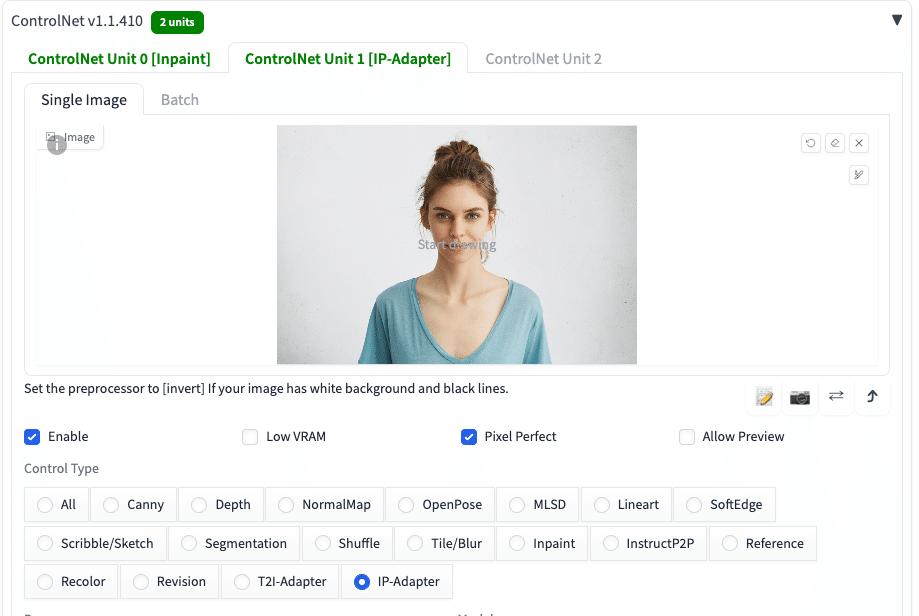Select the Shuffle control type
The image size is (919, 616).
click(348, 543)
